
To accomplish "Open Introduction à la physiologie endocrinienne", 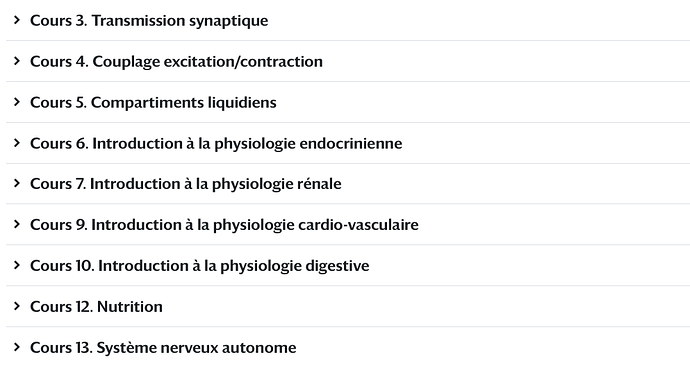I will (247, 143).
